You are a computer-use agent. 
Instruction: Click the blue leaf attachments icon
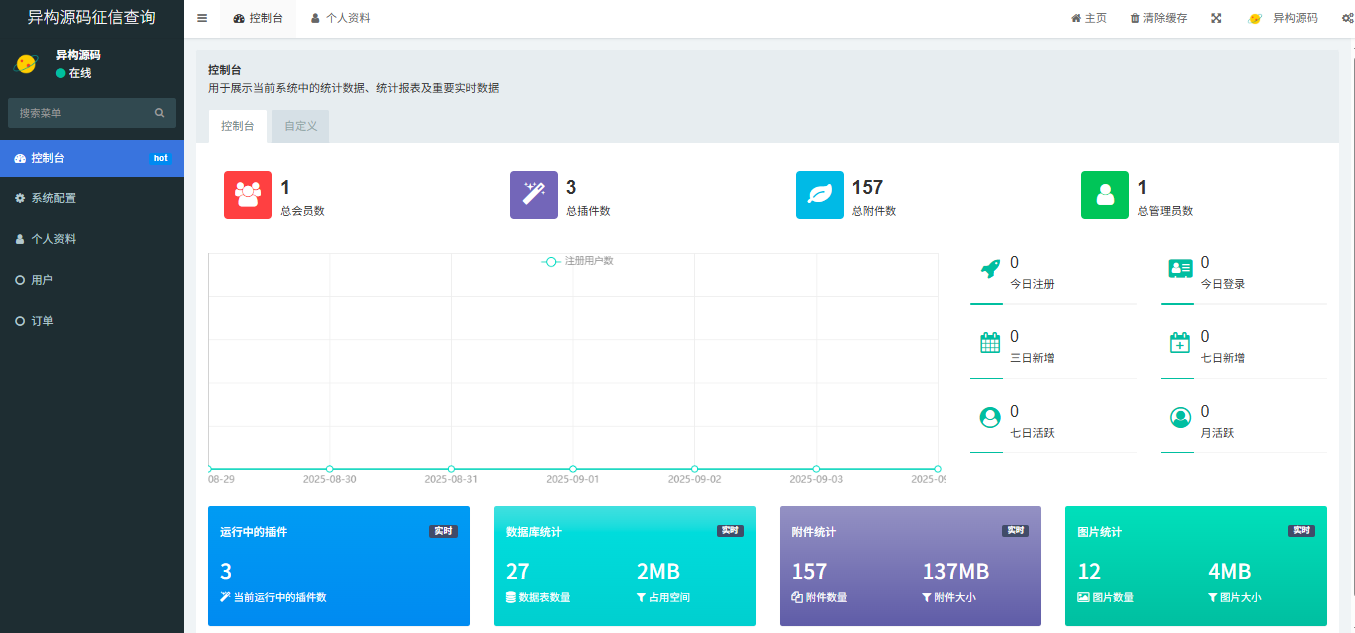[x=819, y=195]
